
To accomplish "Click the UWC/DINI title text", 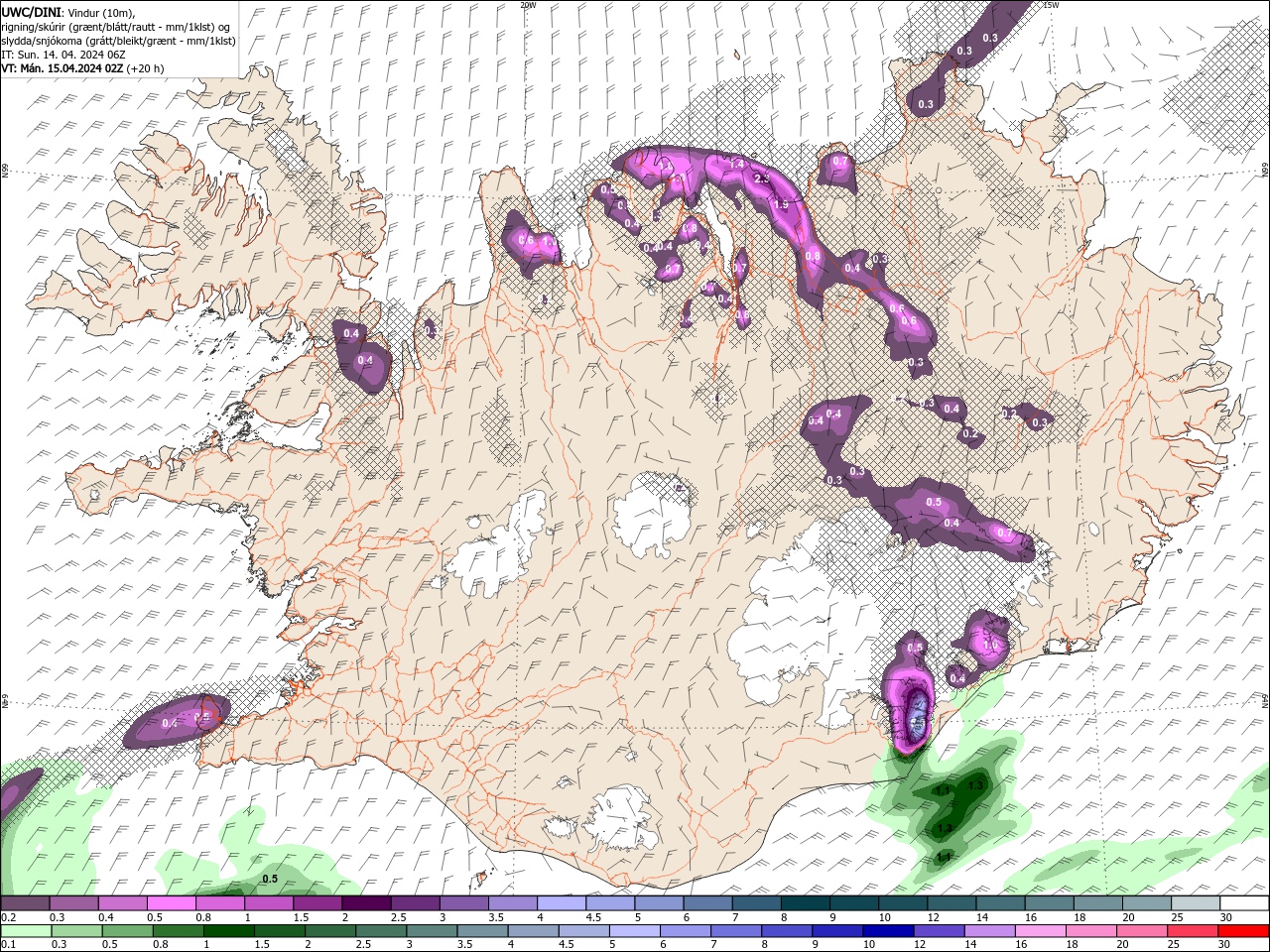I will tap(31, 12).
